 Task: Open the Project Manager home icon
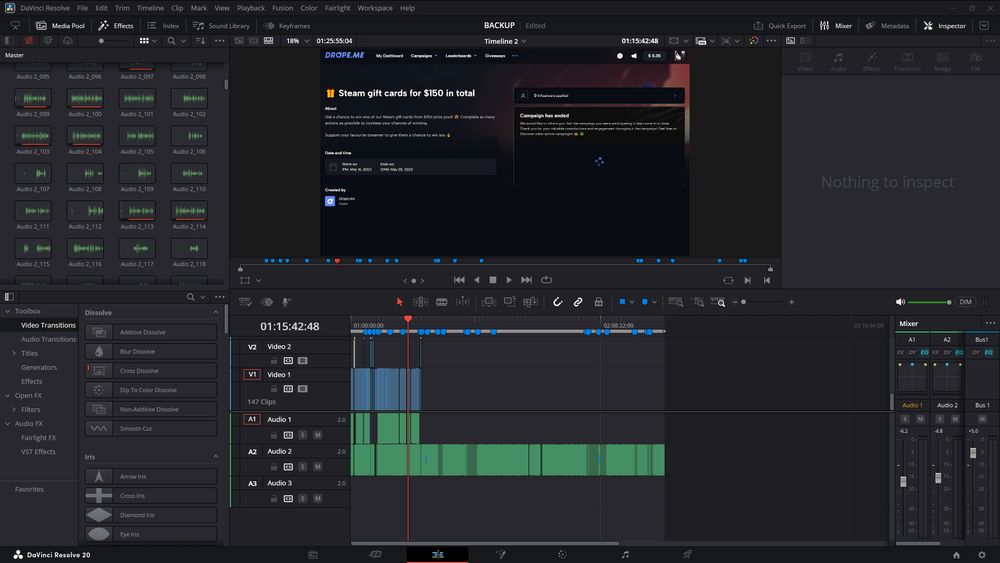956,555
